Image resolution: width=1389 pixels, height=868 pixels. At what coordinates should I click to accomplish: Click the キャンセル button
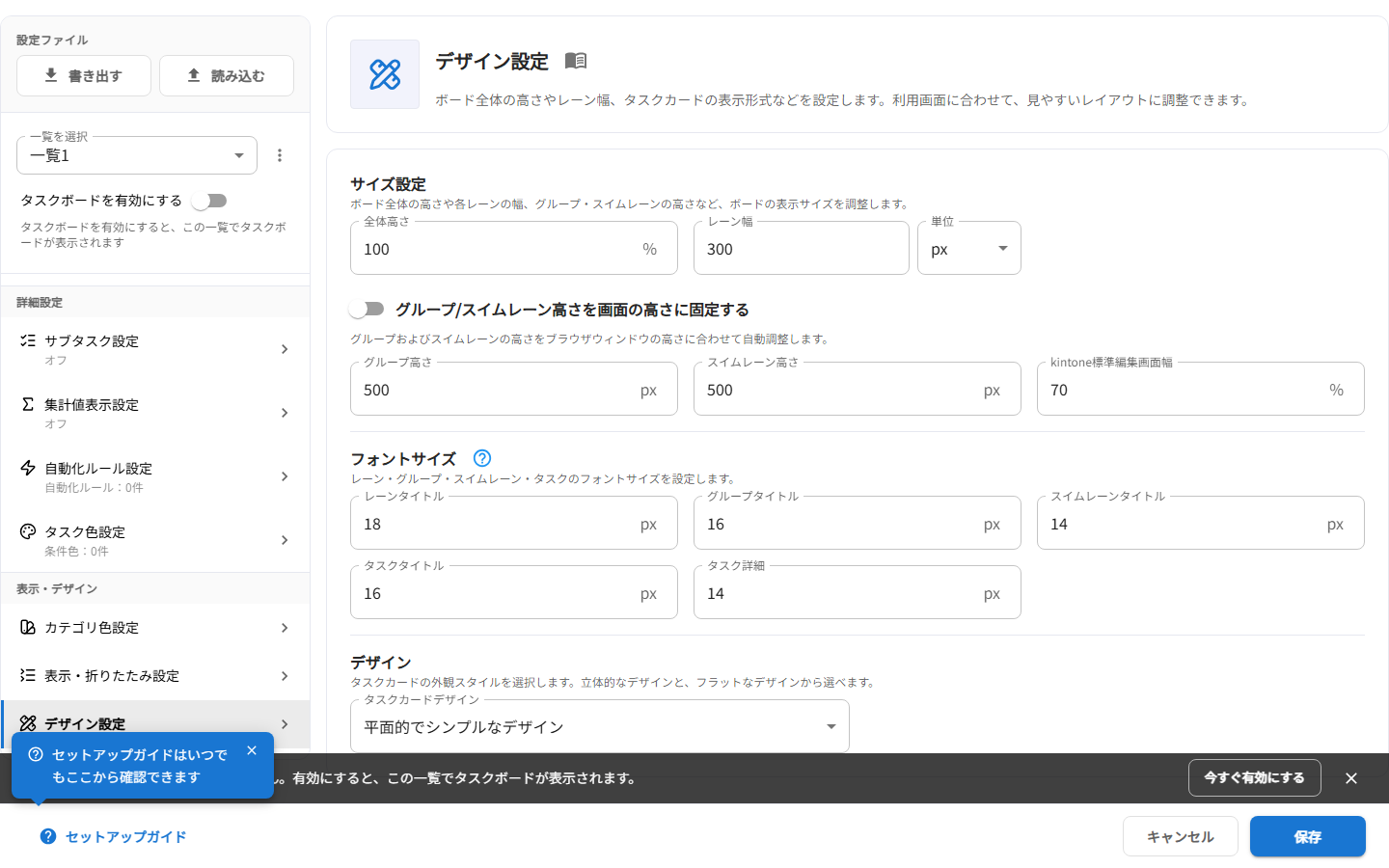pos(1181,836)
